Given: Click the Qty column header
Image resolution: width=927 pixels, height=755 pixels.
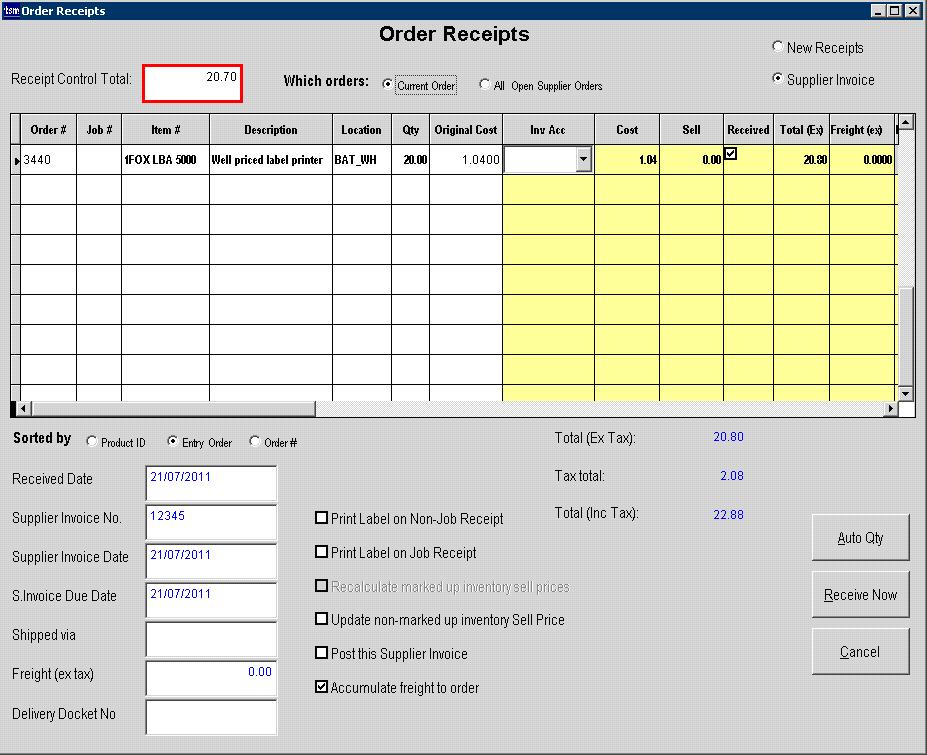Looking at the screenshot, I should [x=410, y=129].
